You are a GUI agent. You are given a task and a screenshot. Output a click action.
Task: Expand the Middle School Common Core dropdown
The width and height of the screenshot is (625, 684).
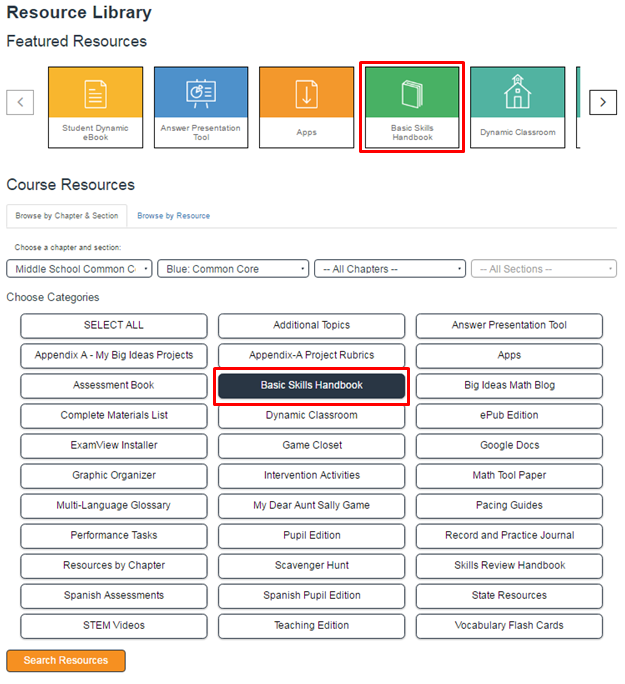(79, 269)
